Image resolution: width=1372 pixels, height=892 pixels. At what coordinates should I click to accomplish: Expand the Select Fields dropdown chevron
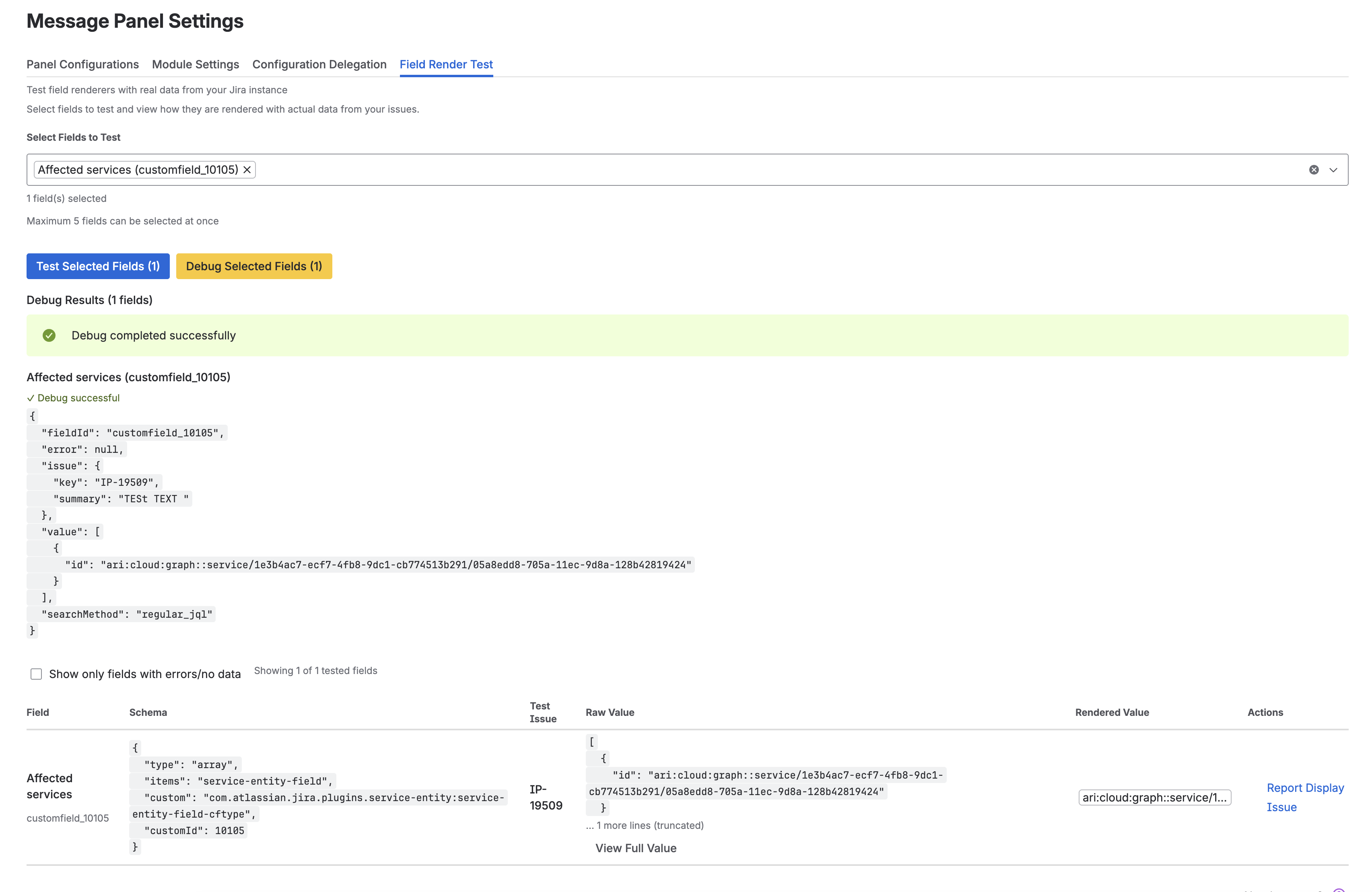(x=1333, y=169)
